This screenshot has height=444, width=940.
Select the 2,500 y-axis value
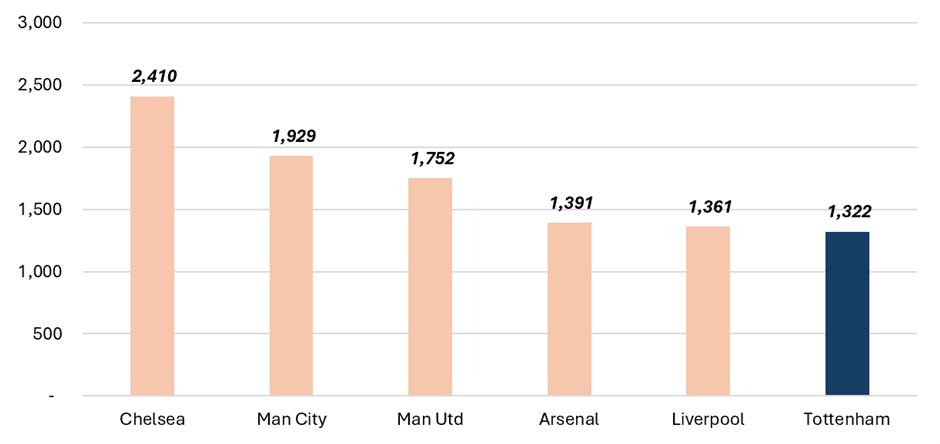coord(41,85)
